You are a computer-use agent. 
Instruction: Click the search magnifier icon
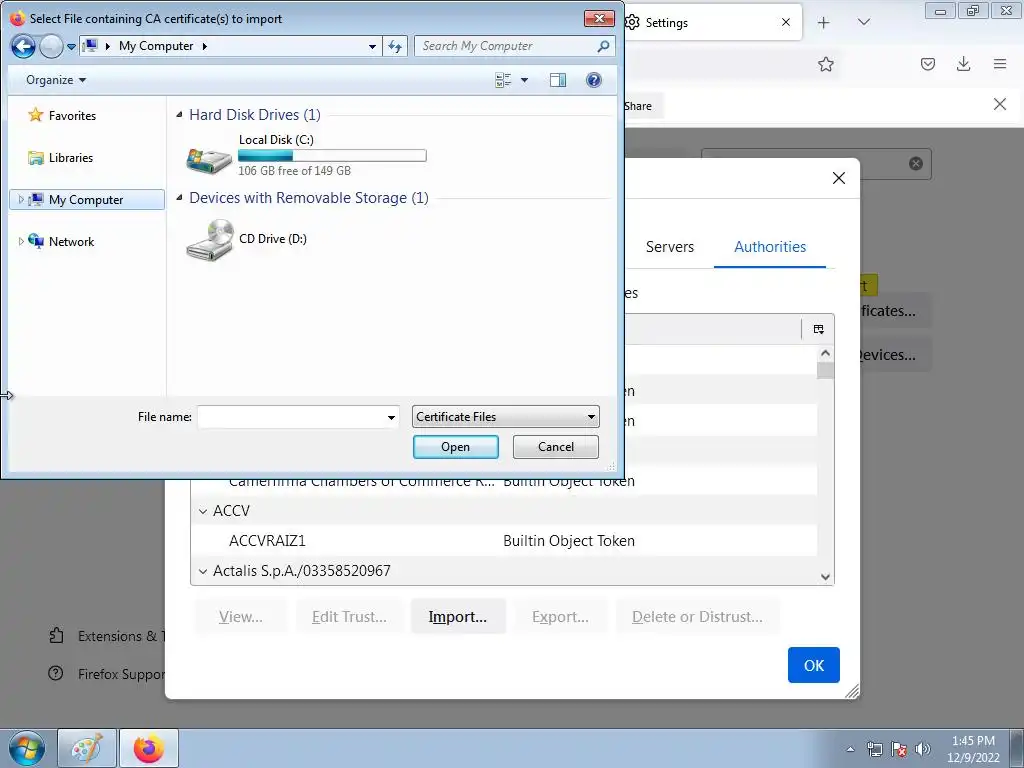(x=603, y=46)
